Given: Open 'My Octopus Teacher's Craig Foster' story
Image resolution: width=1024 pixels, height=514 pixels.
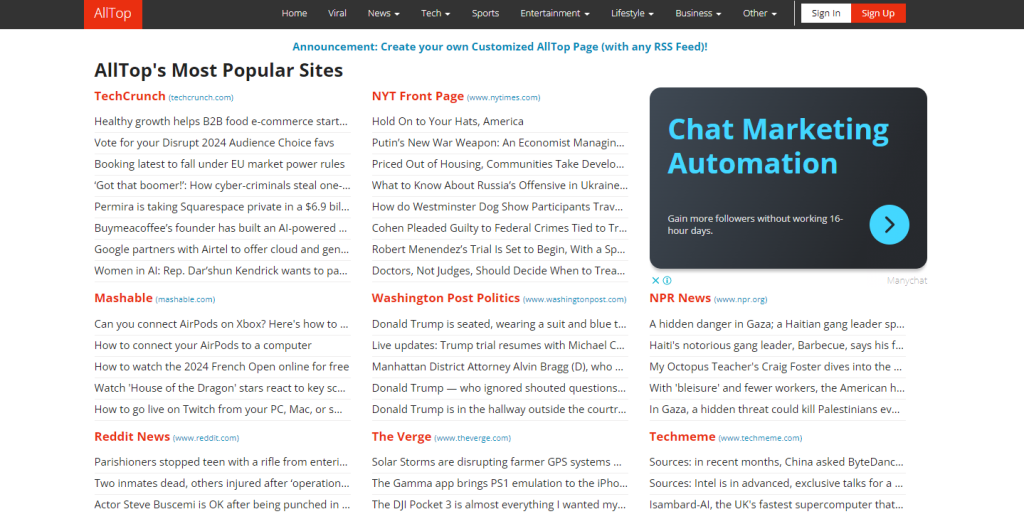Looking at the screenshot, I should 777,367.
